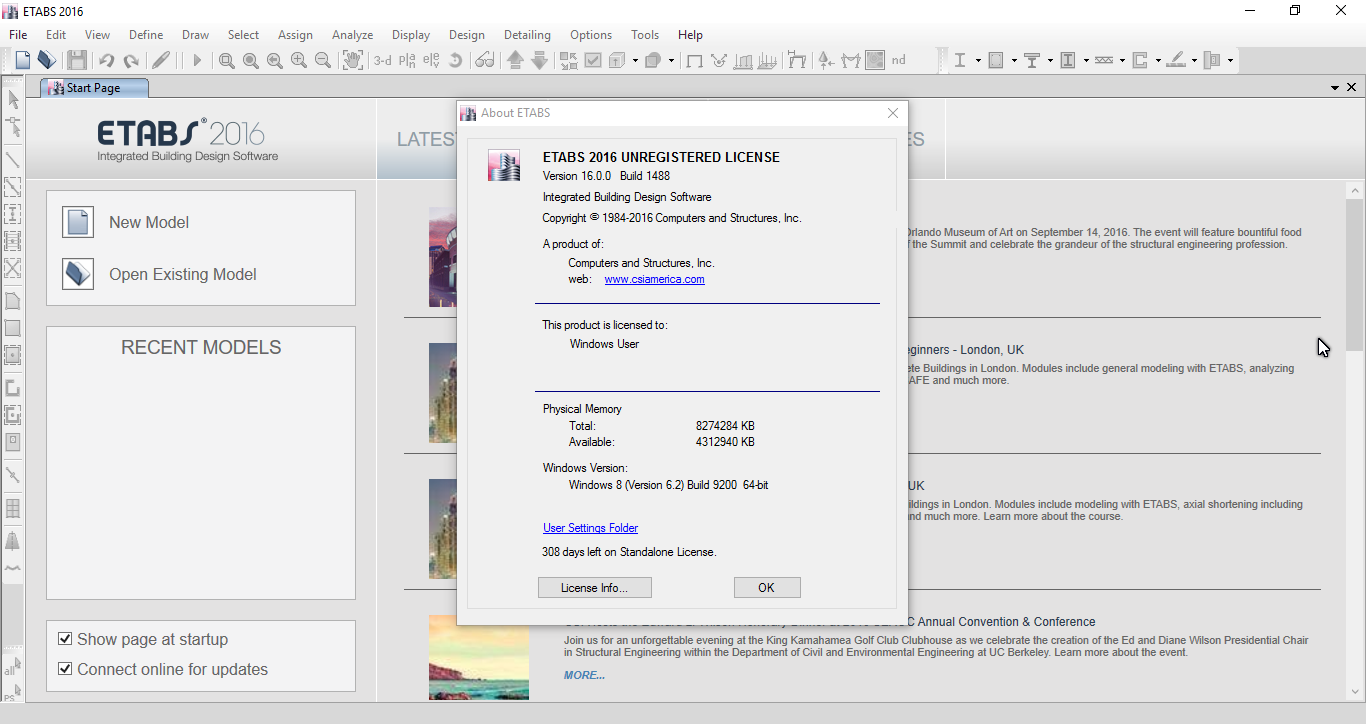Open the www.csiamerica.com link
The image size is (1366, 724).
click(x=654, y=279)
